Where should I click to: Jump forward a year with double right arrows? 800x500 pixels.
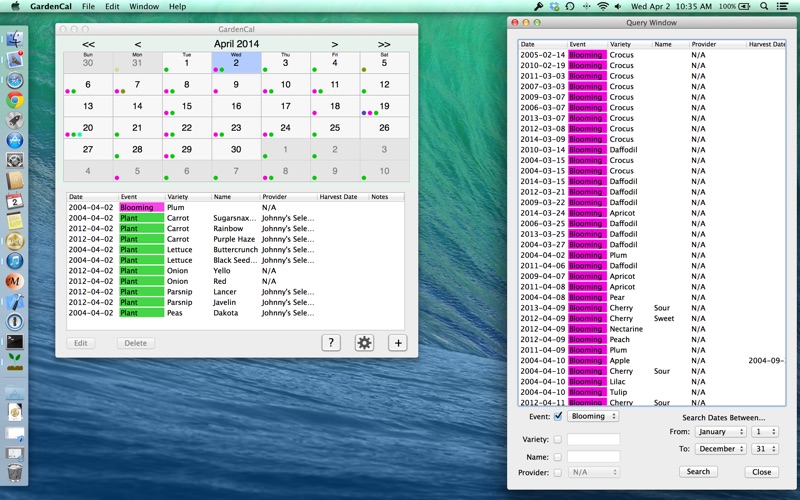384,44
